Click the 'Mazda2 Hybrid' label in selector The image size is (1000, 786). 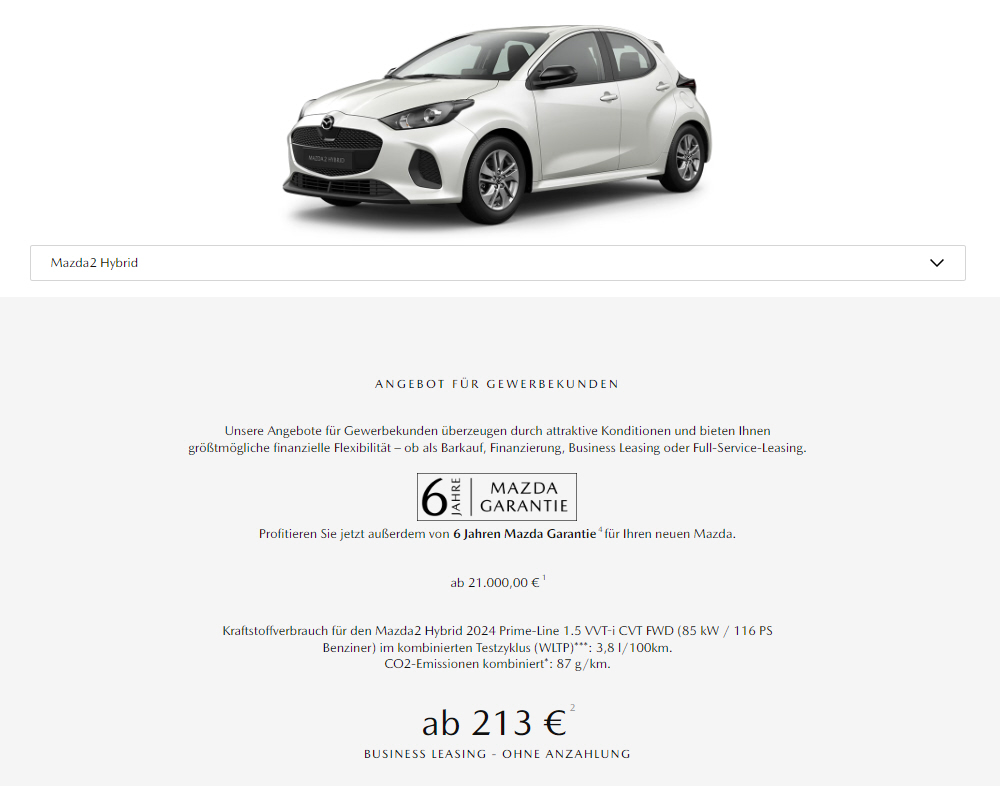94,263
